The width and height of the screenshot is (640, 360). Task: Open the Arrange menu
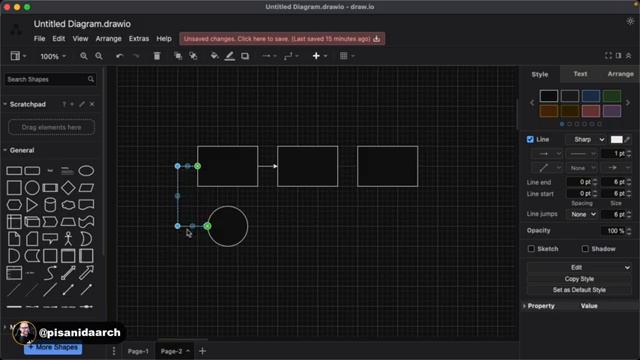click(108, 39)
